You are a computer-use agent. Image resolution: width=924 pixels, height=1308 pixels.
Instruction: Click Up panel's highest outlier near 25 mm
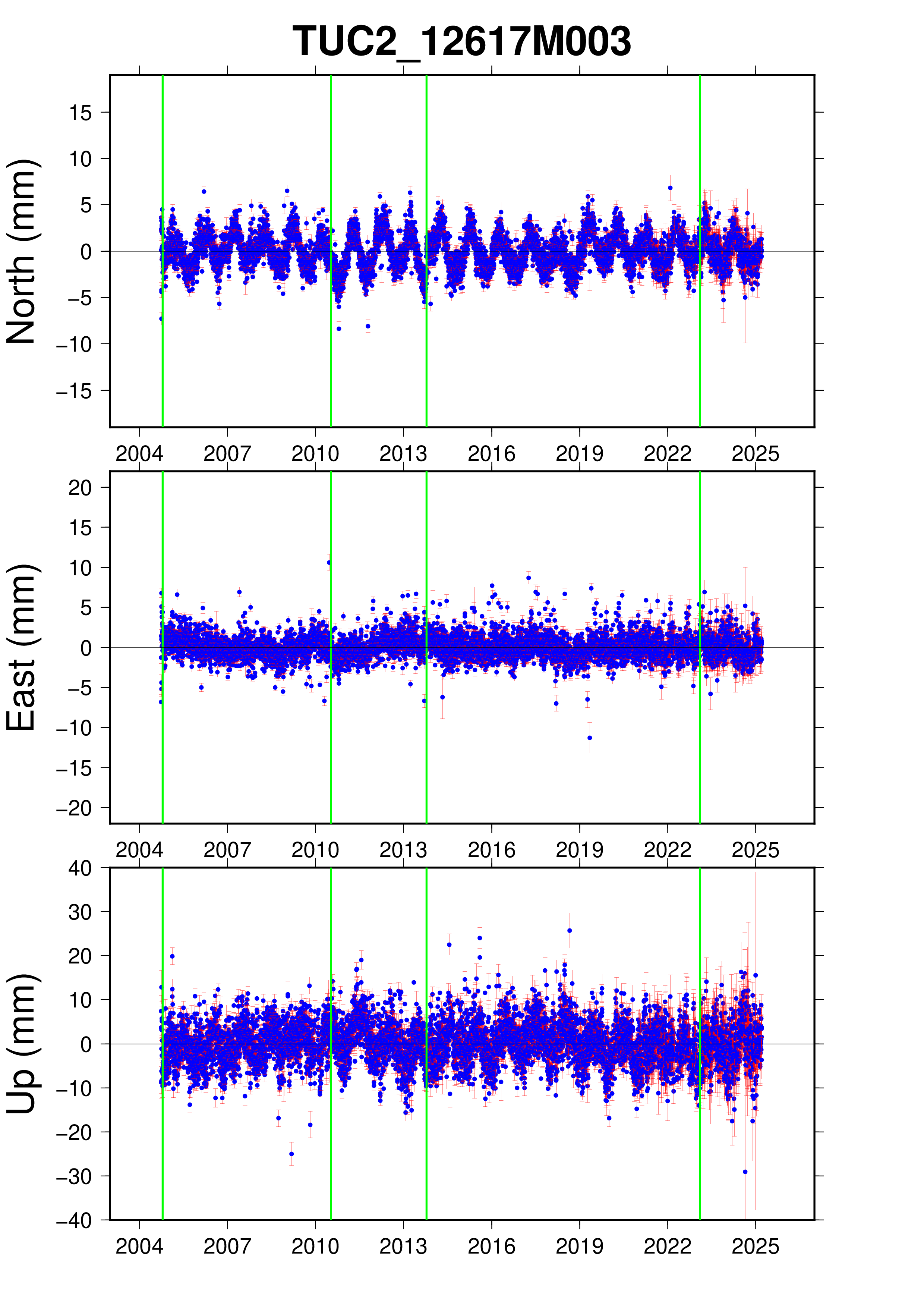(569, 930)
